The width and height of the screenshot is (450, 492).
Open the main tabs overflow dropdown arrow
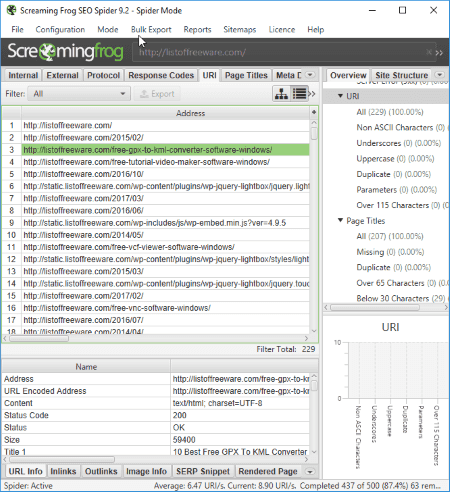[310, 75]
